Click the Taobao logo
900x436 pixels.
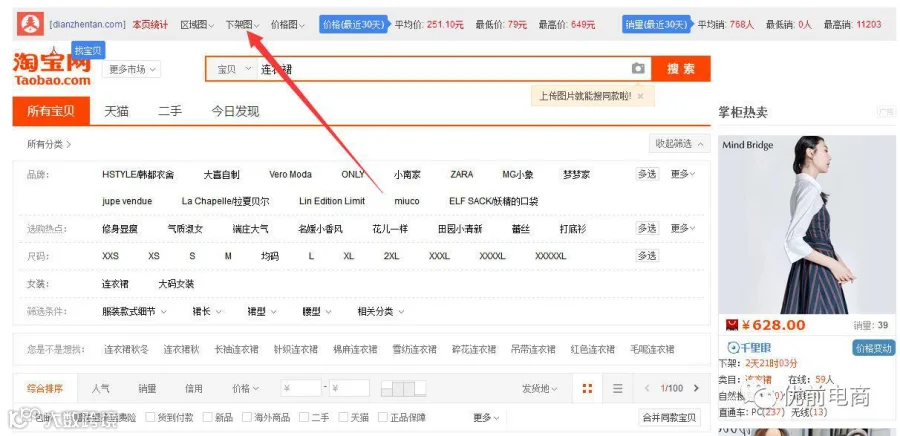point(52,69)
